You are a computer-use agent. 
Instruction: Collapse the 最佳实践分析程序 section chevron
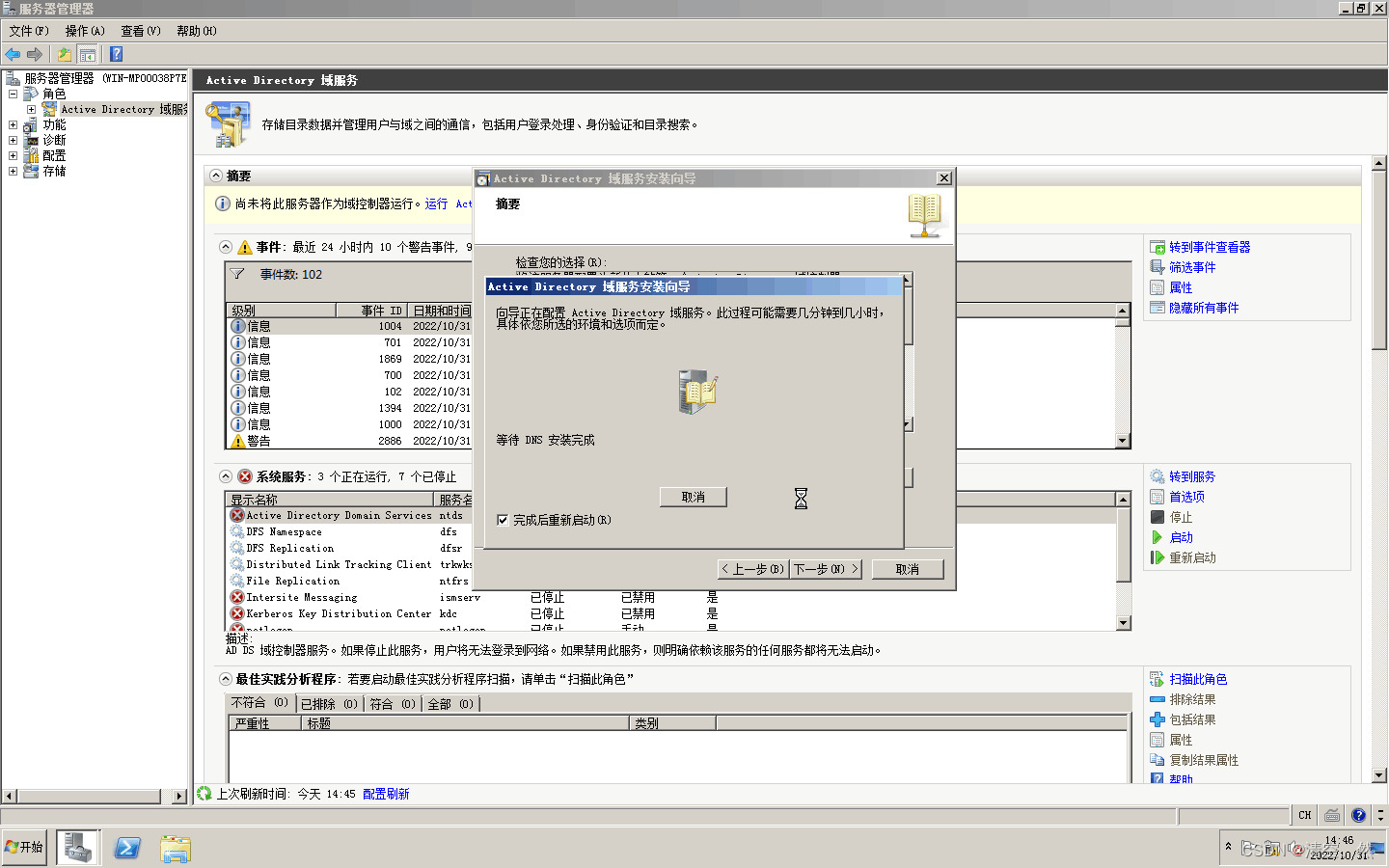(226, 679)
